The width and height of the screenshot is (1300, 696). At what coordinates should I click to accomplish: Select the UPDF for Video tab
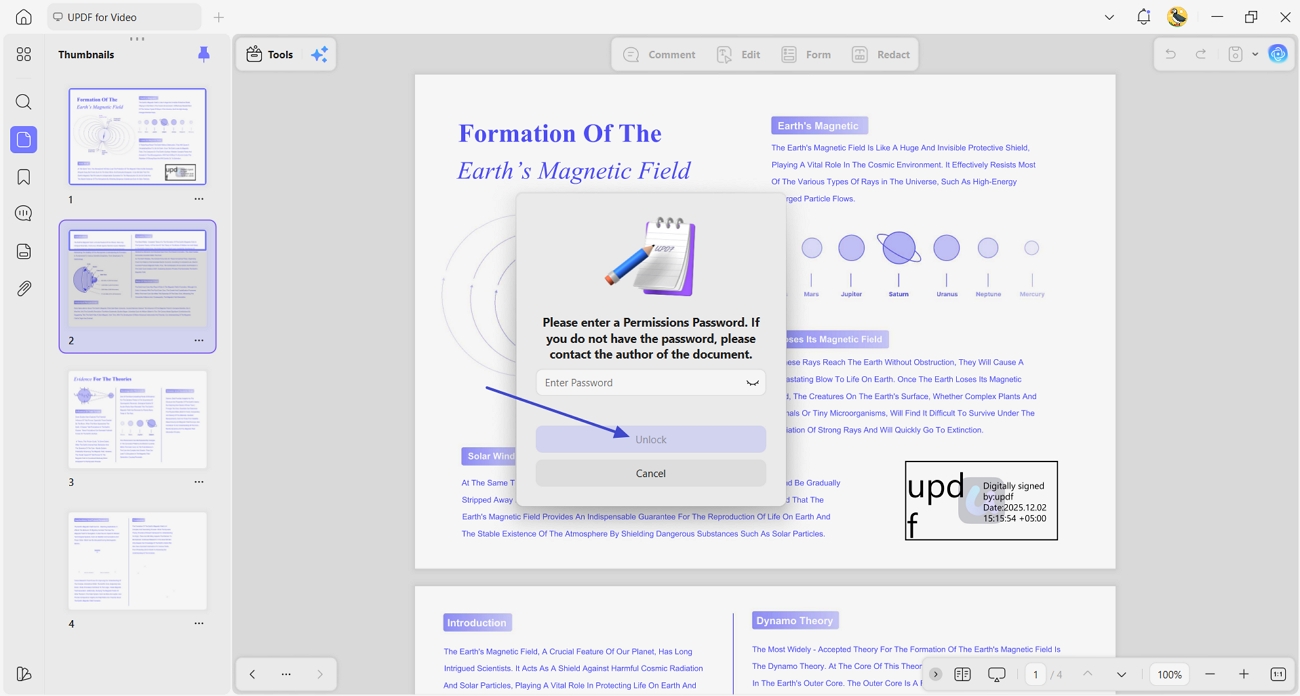click(124, 17)
